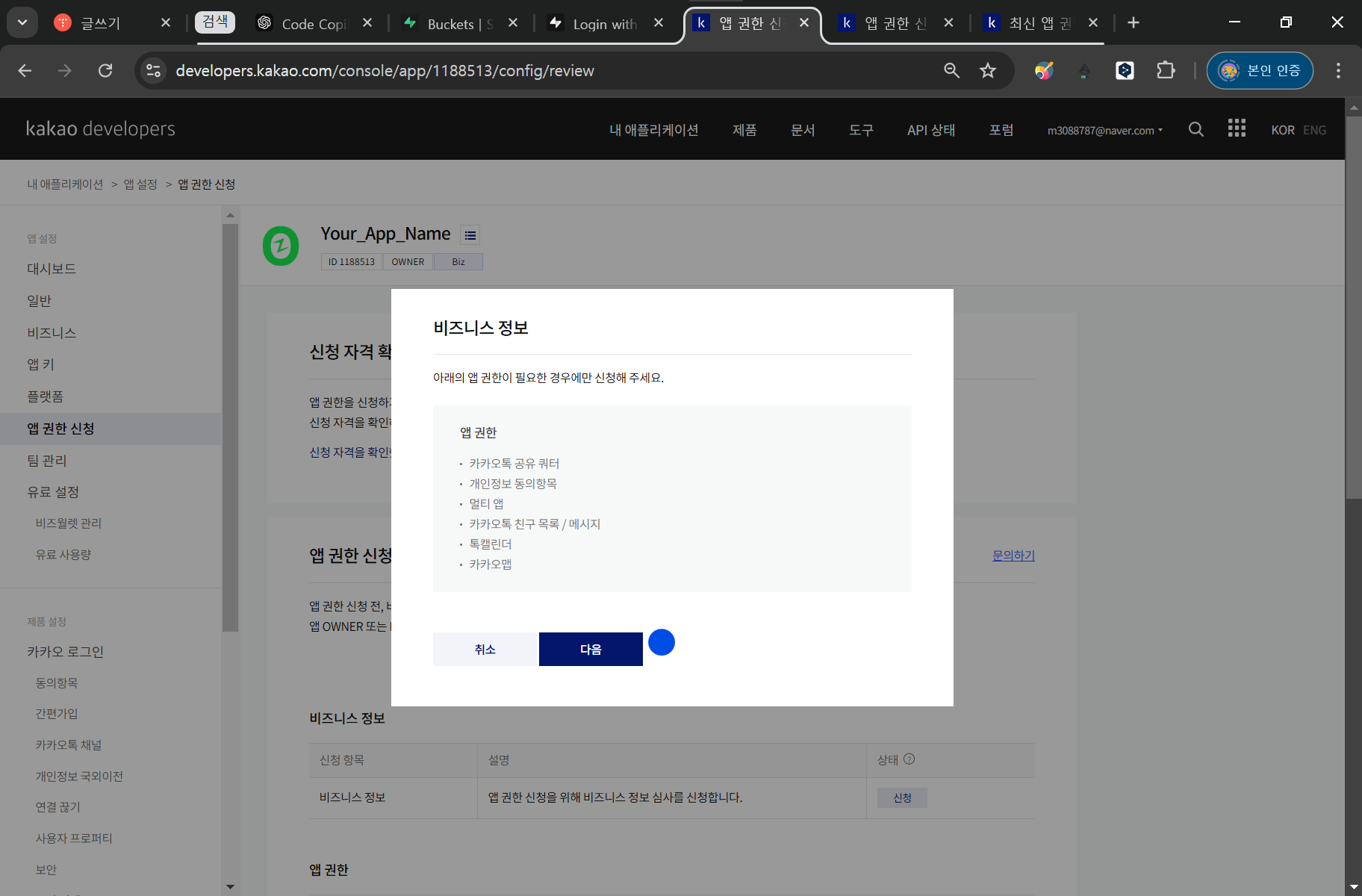Image resolution: width=1362 pixels, height=896 pixels.
Task: Open the app list icon beside Your_App_Name
Action: pyautogui.click(x=470, y=235)
